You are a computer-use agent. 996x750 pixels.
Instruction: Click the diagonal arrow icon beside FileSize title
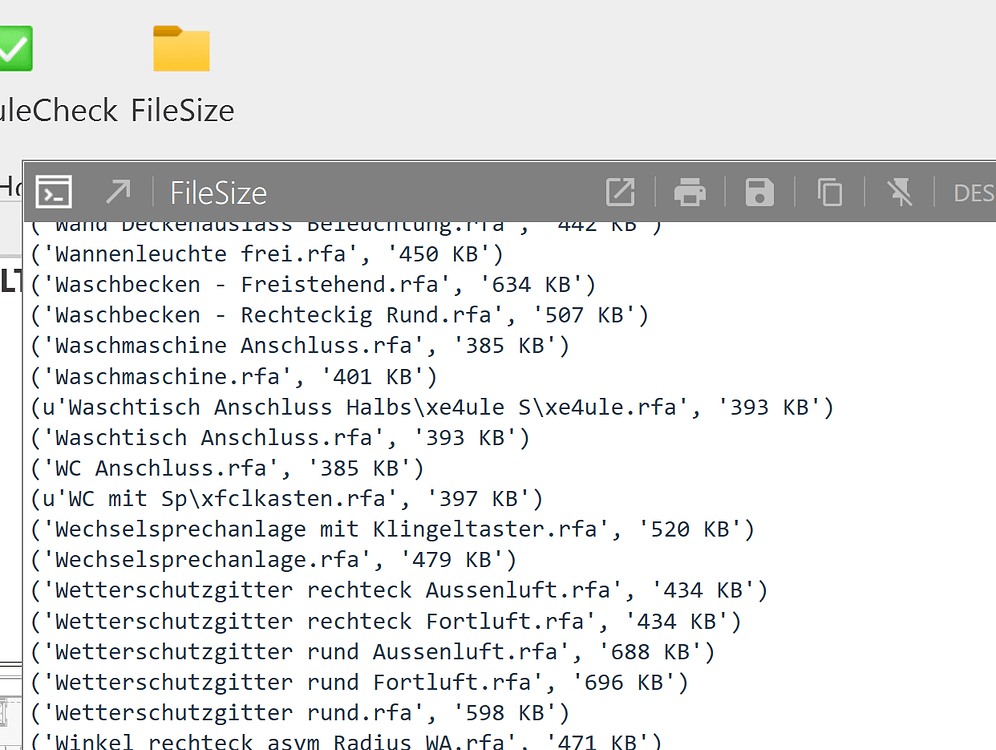118,191
